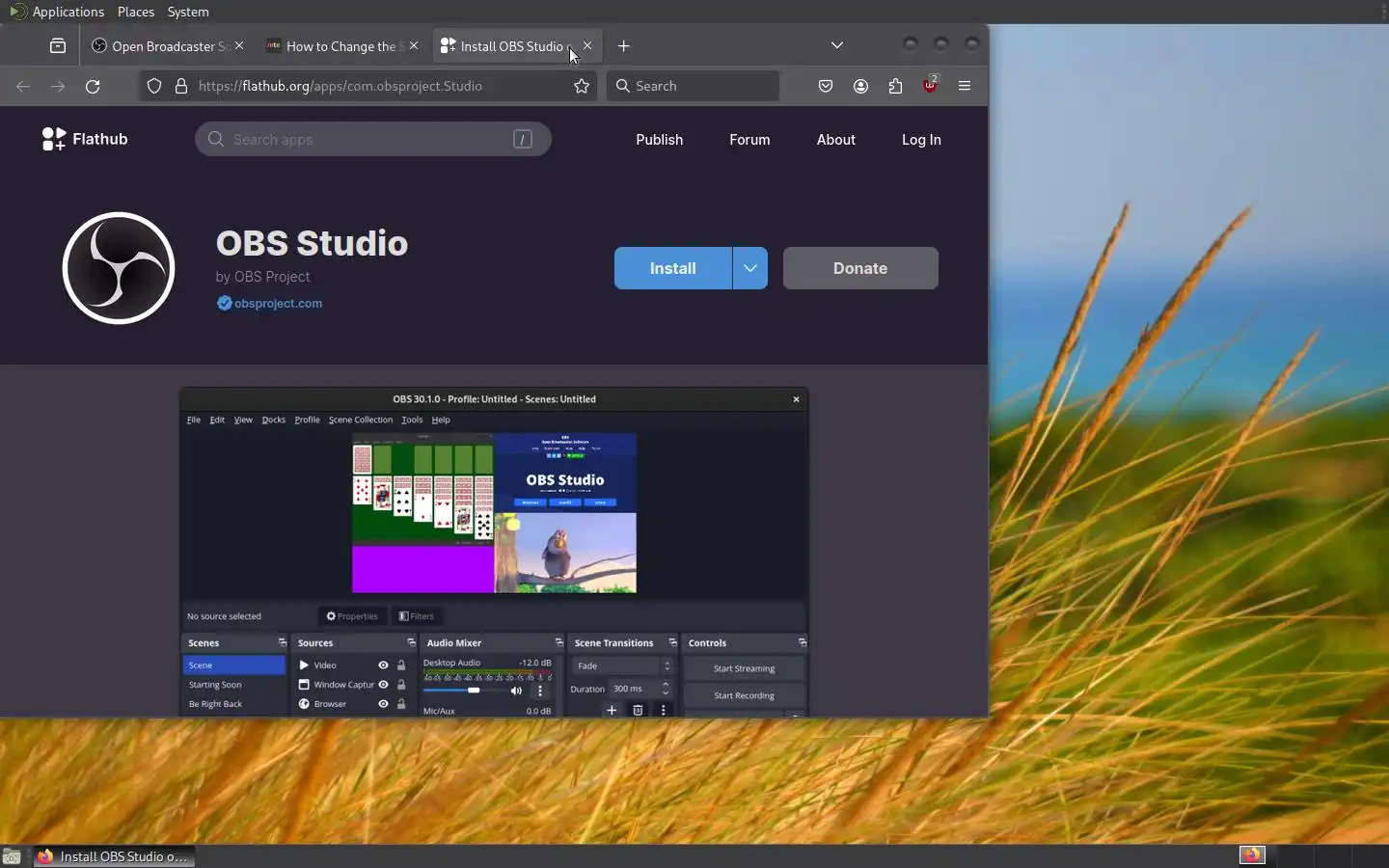The width and height of the screenshot is (1389, 868).
Task: Open the Firefox hamburger application menu
Action: pyautogui.click(x=965, y=86)
